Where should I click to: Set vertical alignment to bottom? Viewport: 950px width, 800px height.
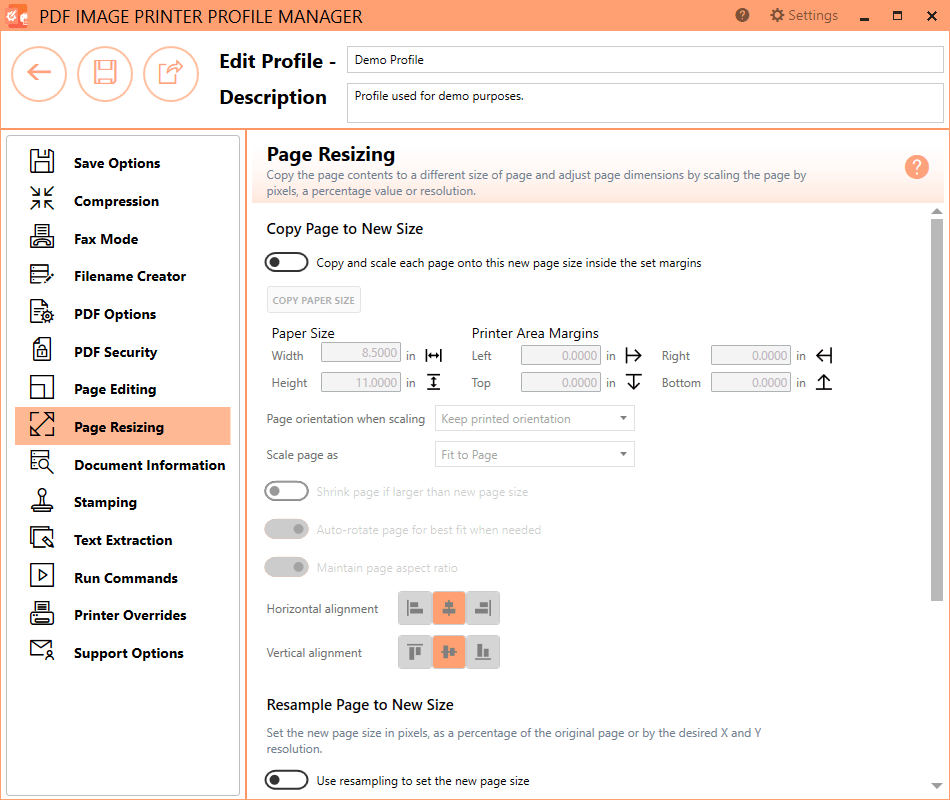click(483, 651)
